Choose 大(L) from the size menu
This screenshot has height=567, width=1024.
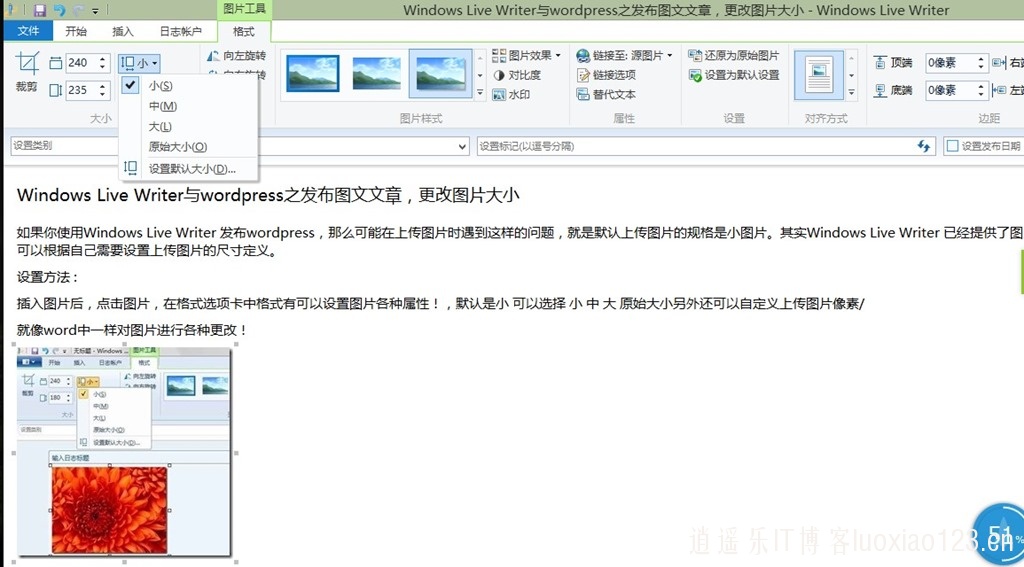pyautogui.click(x=189, y=126)
